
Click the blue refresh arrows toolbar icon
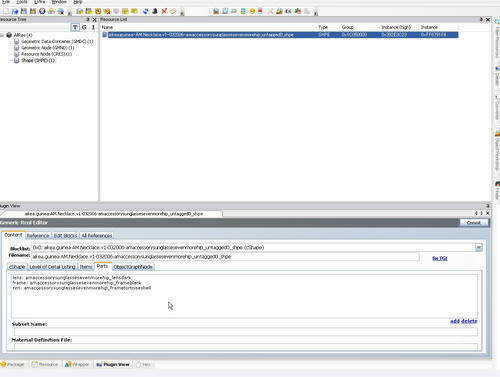point(146,11)
